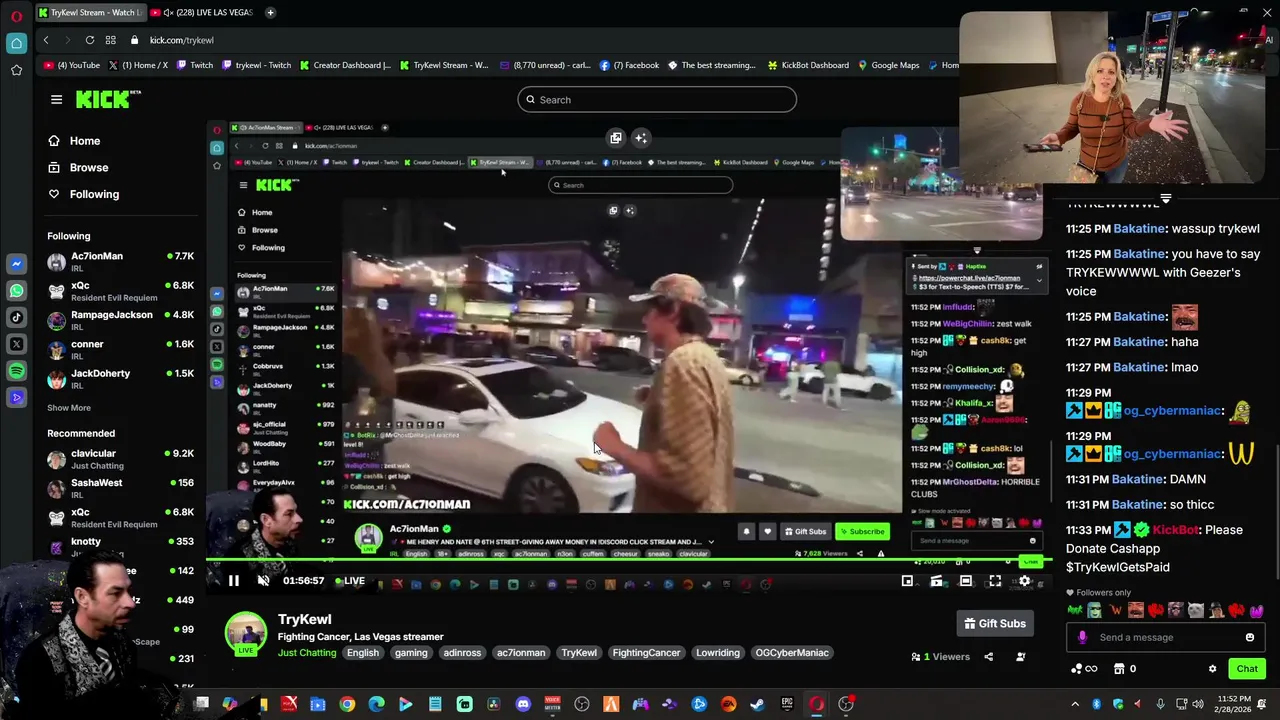Open the Kick hamburger sidebar menu

coord(56,99)
